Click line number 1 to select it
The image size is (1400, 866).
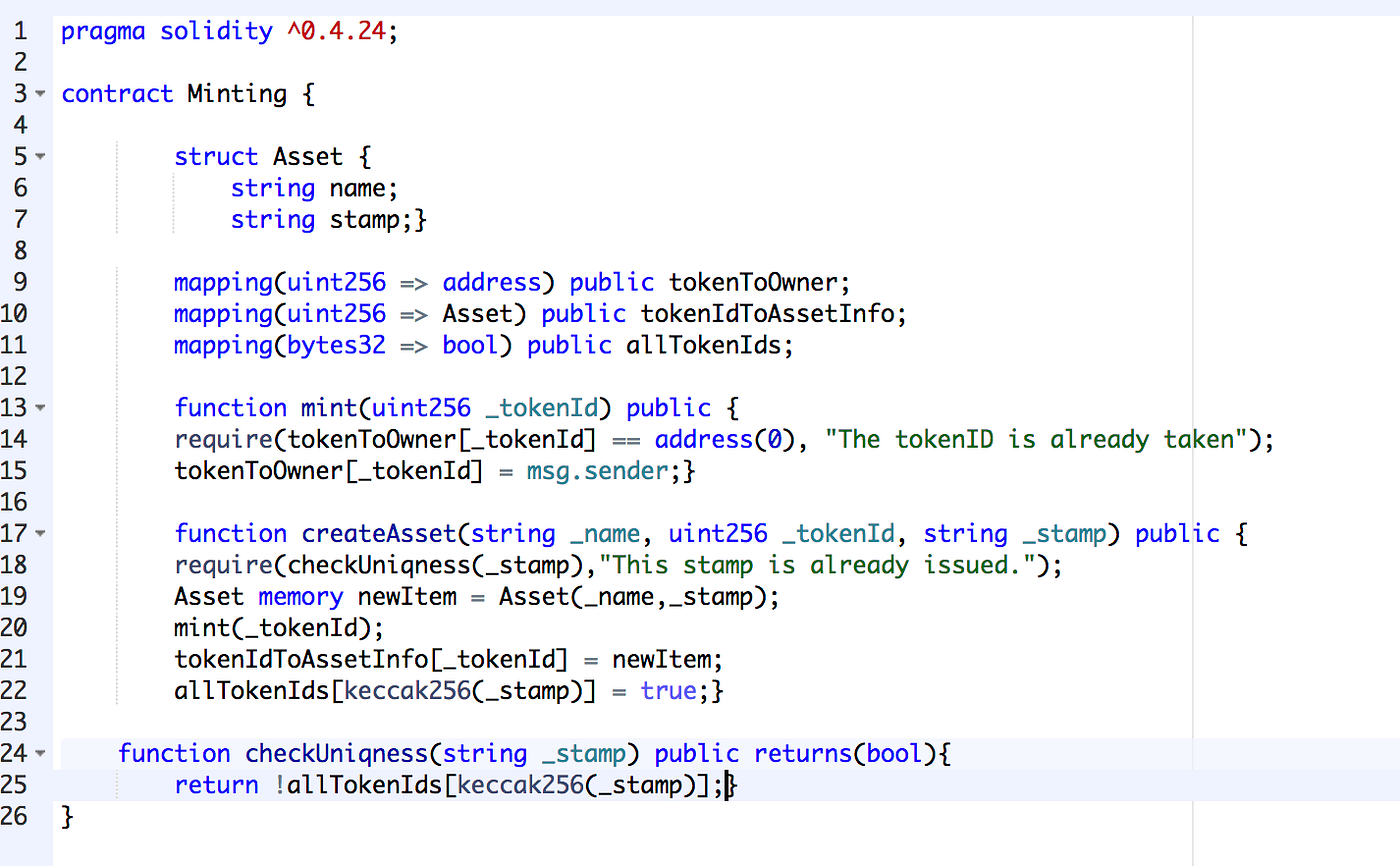20,30
